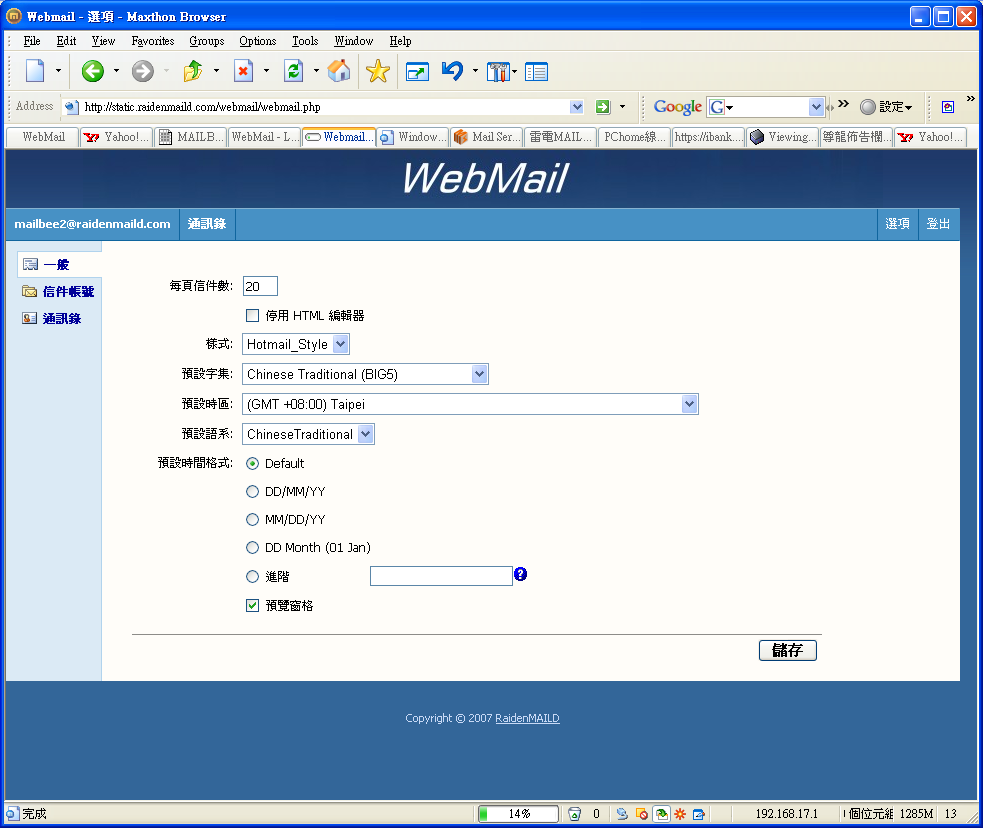Viewport: 983px width, 828px height.
Task: Click the blue help question mark icon
Action: [x=520, y=574]
